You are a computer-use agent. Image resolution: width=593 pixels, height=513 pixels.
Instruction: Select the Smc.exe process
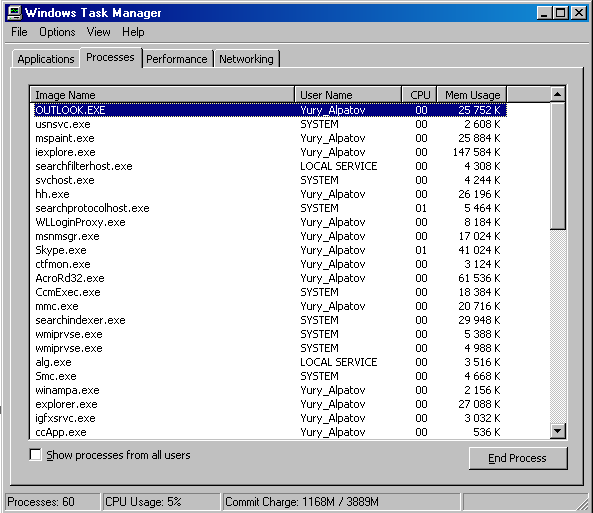270,376
